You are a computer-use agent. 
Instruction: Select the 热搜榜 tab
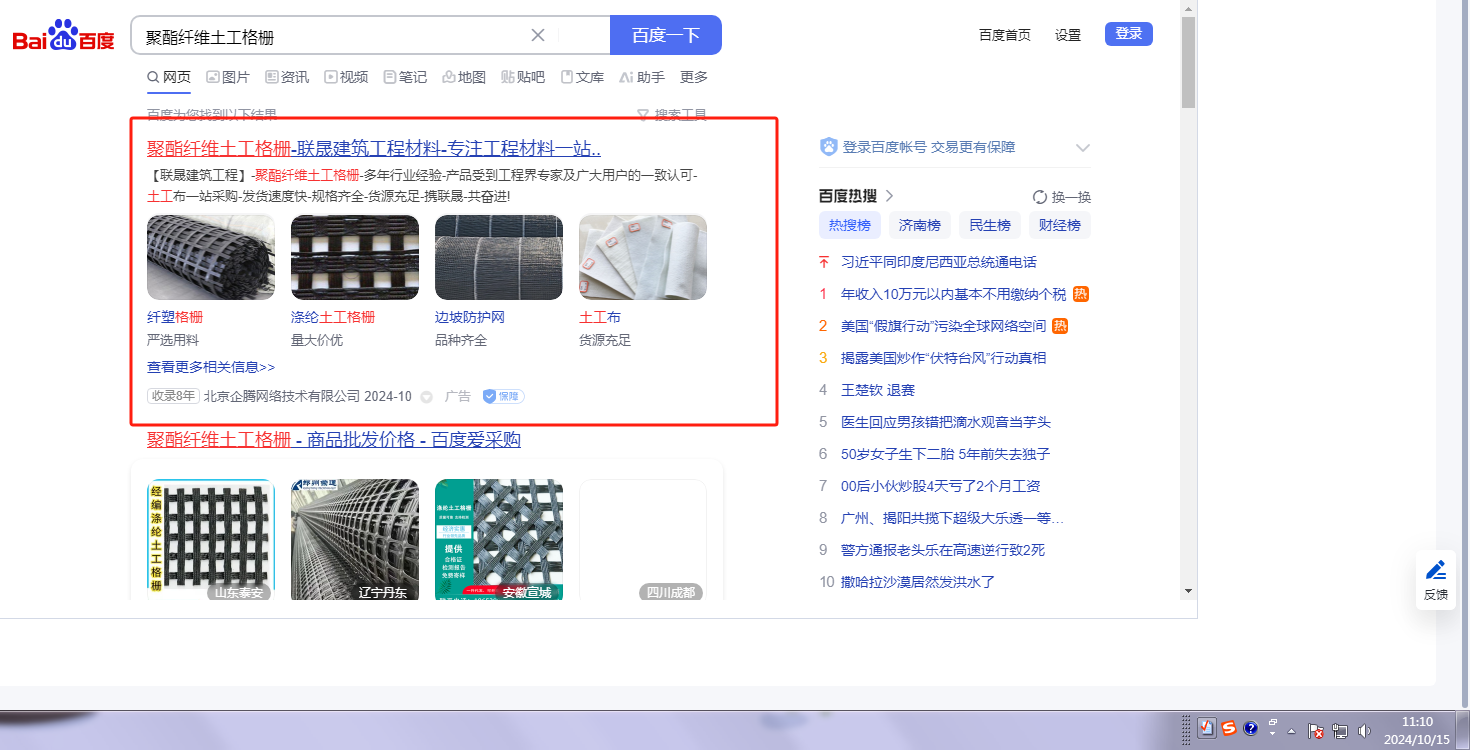pyautogui.click(x=850, y=225)
